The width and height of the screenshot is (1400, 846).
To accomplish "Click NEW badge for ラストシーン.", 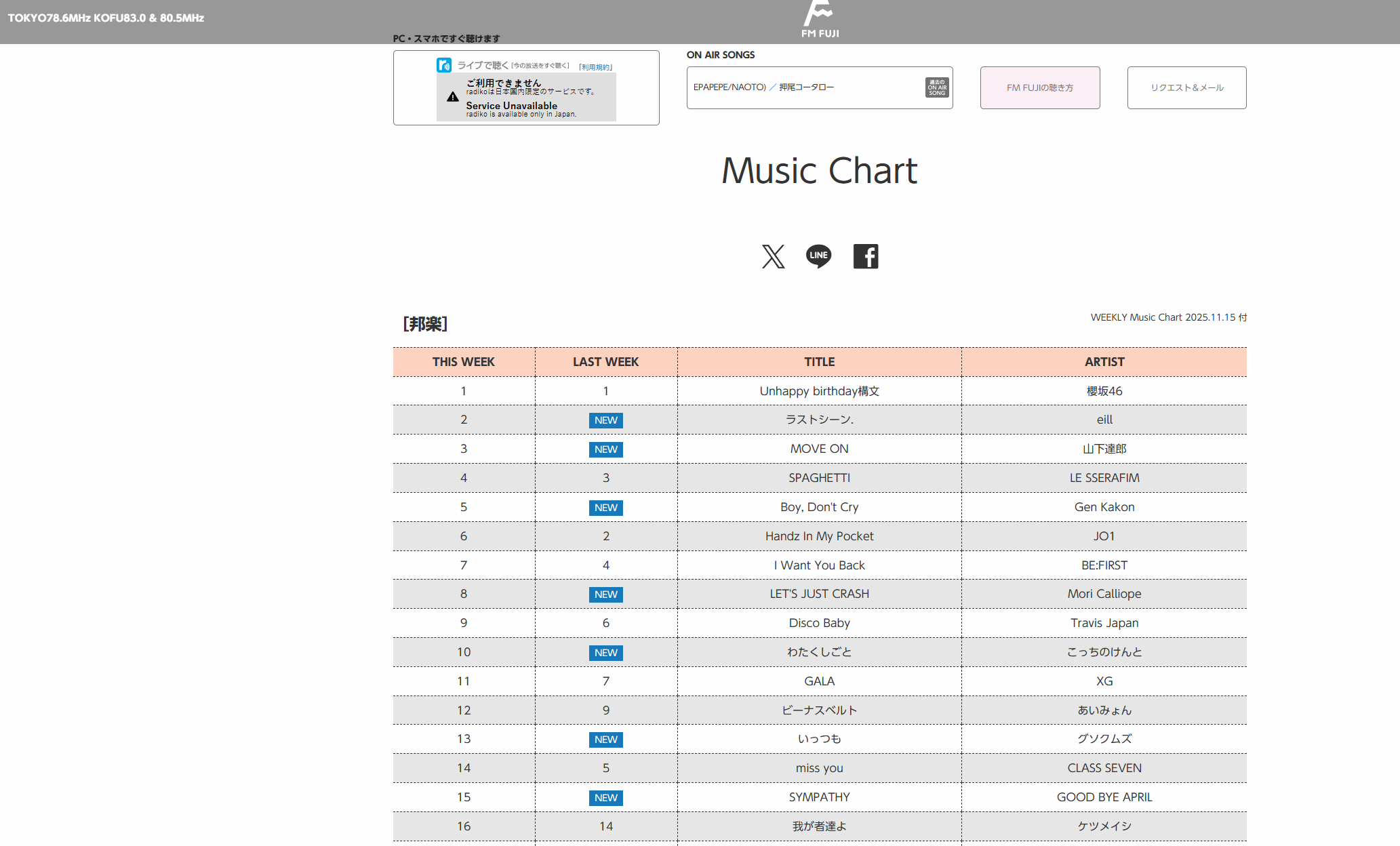I will [x=605, y=420].
